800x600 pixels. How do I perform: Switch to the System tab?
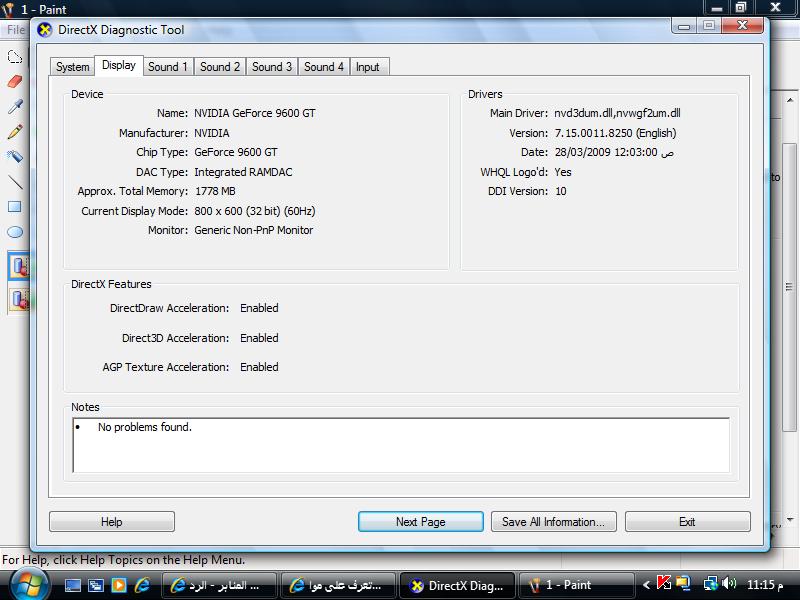(x=72, y=67)
